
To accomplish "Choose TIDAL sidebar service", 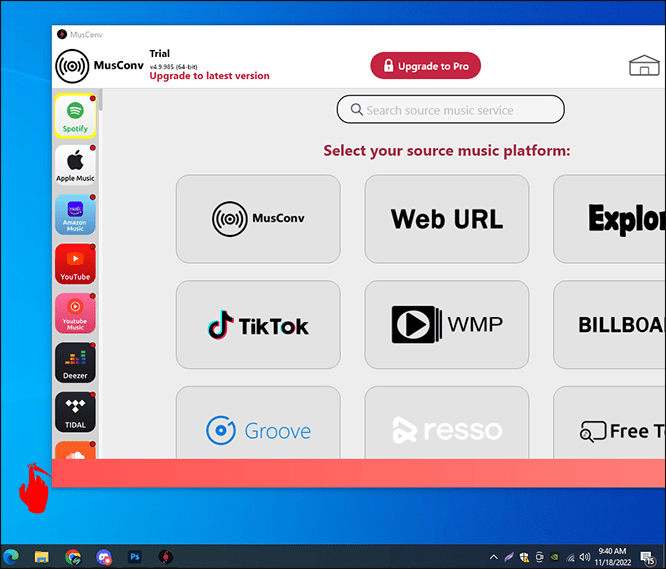I will 75,412.
